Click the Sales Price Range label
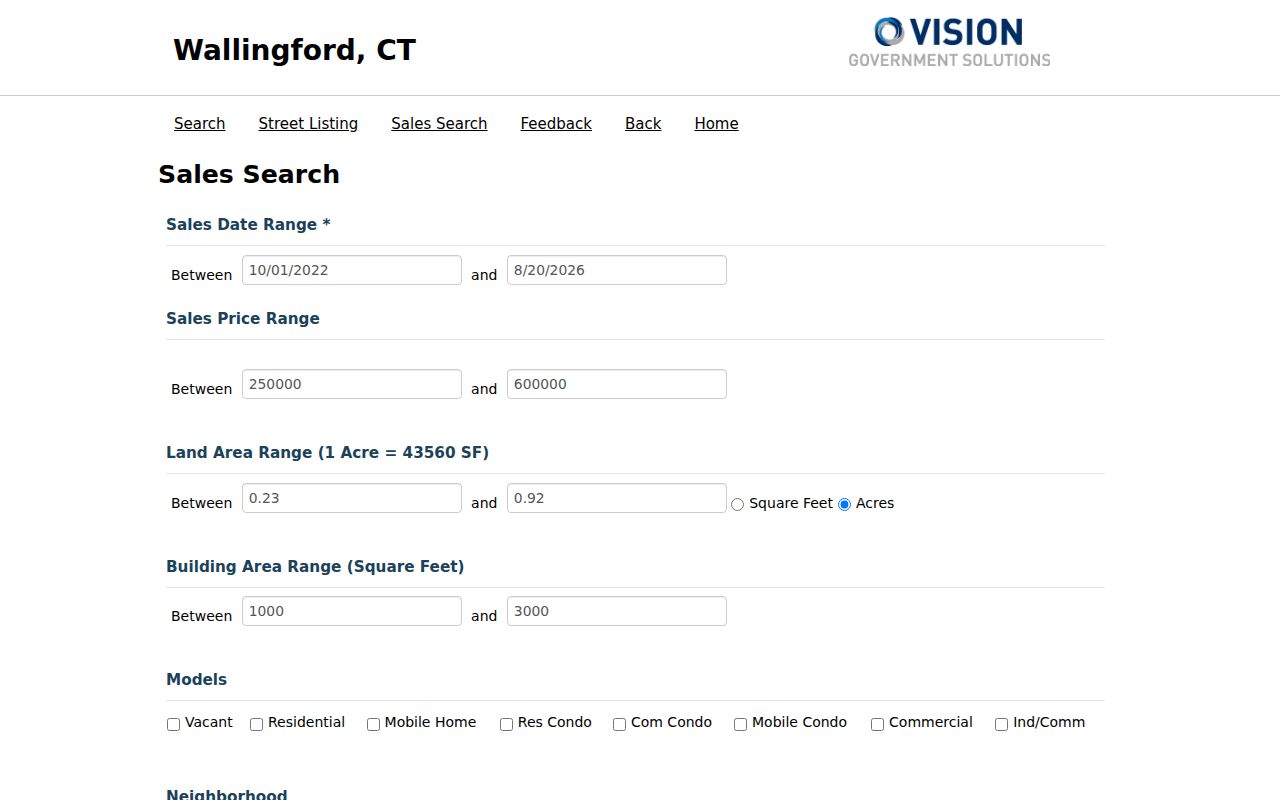The width and height of the screenshot is (1280, 800). 243,319
